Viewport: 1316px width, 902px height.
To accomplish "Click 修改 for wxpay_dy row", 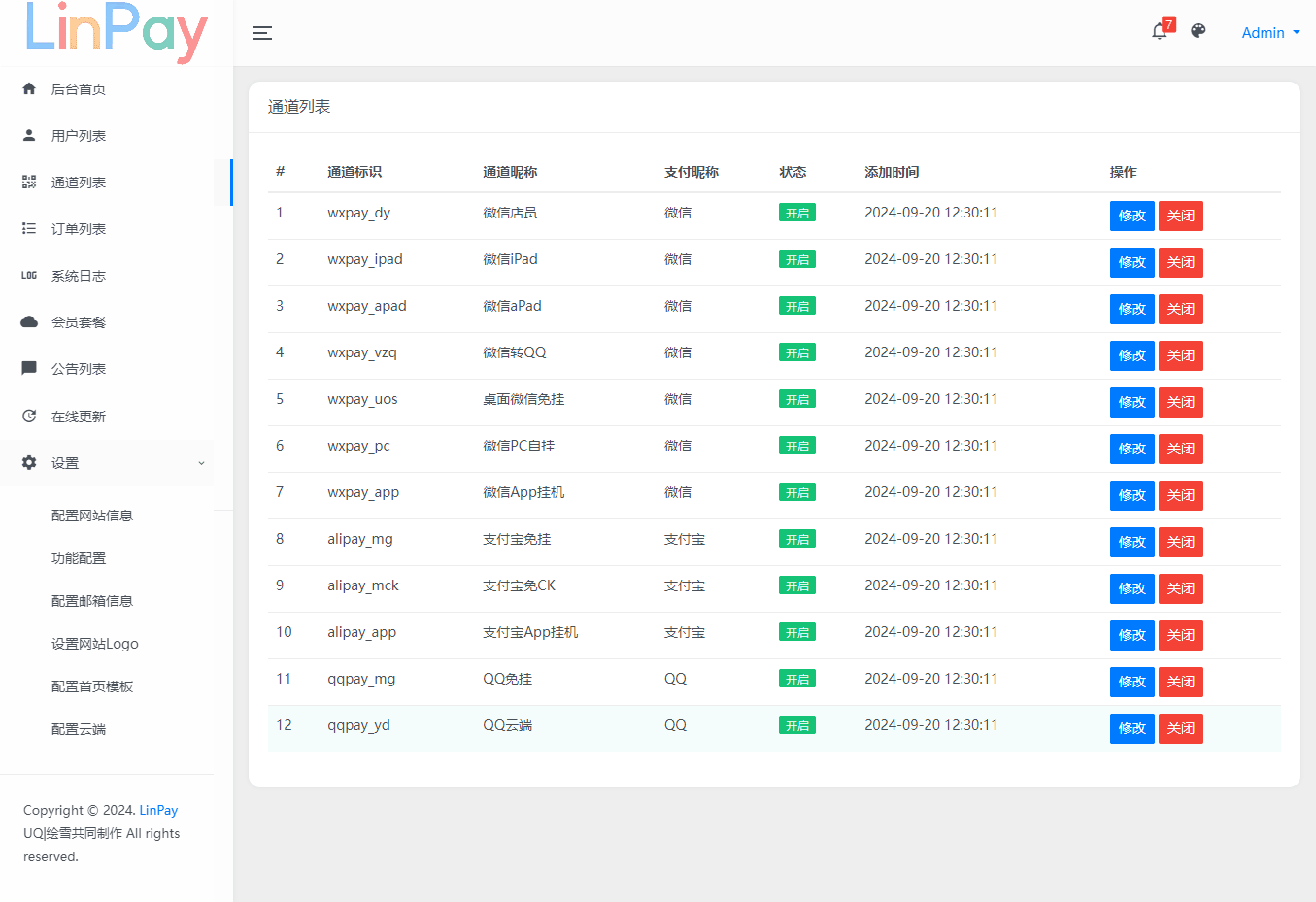I will pos(1132,216).
